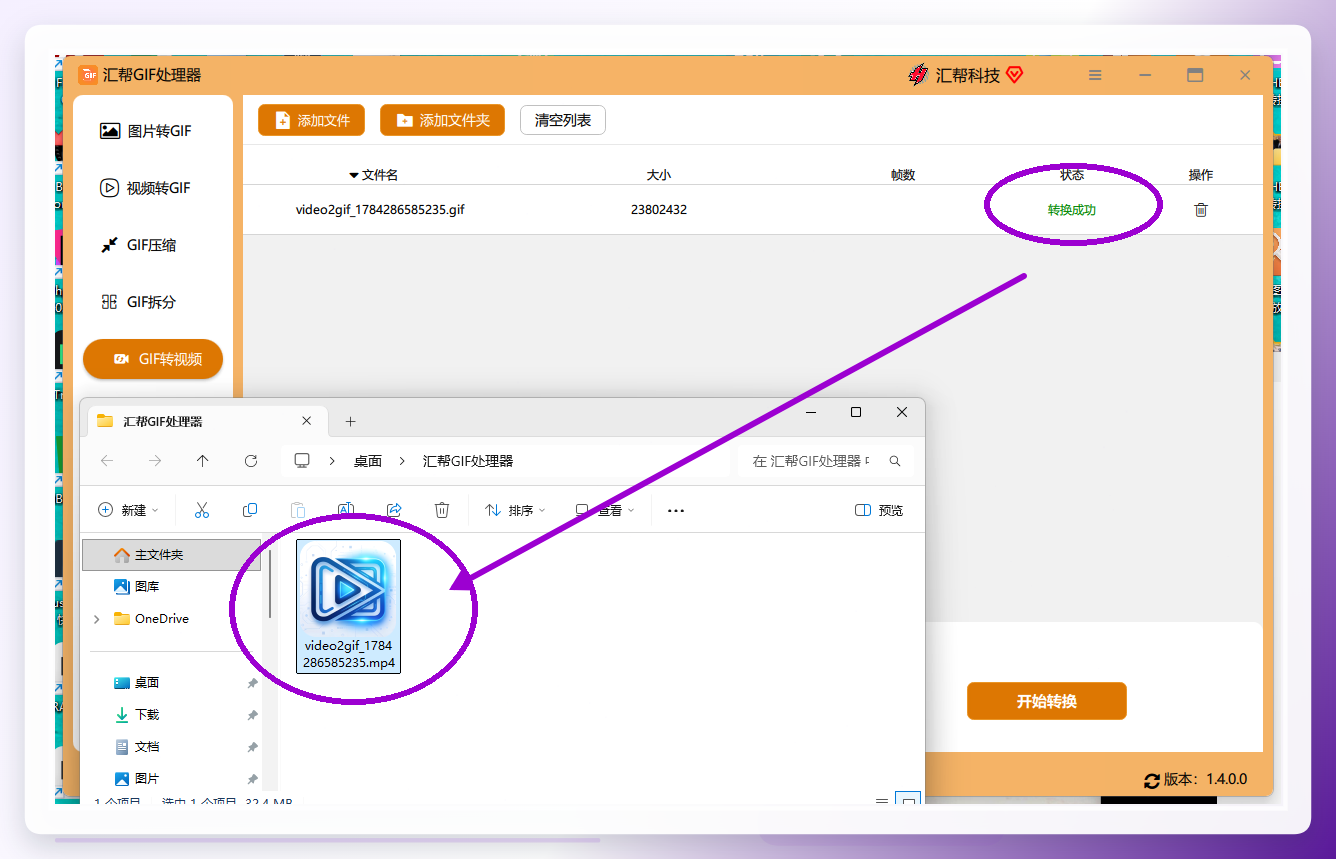The height and width of the screenshot is (859, 1336).
Task: Toggle the 预览 preview pane
Action: [879, 510]
